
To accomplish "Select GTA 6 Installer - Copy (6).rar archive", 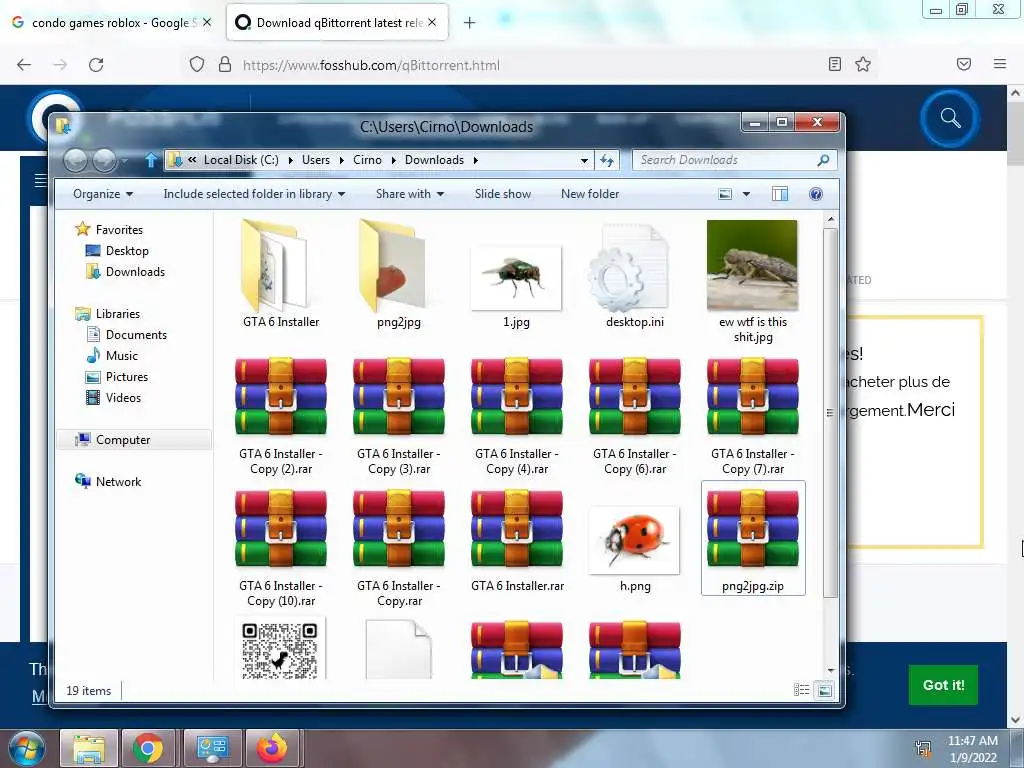I will (635, 396).
